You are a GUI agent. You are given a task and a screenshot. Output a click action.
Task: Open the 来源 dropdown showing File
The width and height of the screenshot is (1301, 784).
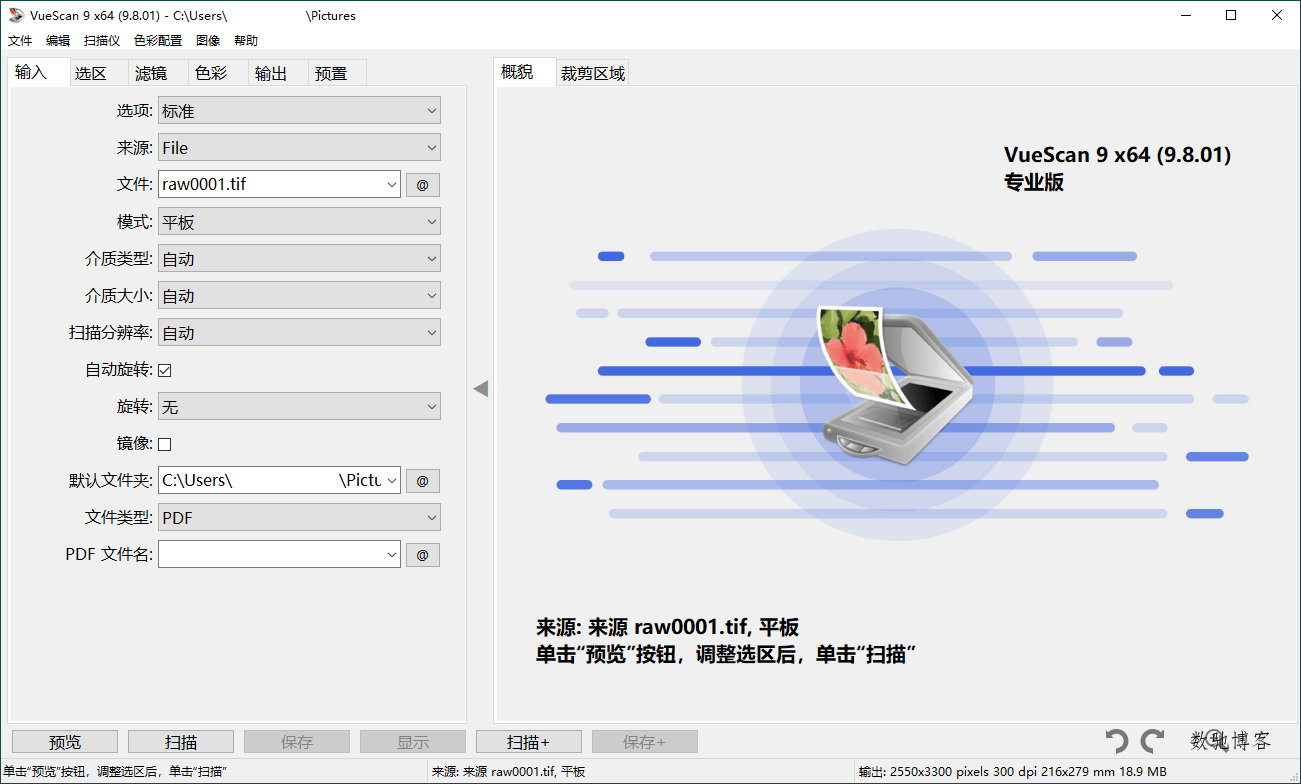(x=299, y=148)
